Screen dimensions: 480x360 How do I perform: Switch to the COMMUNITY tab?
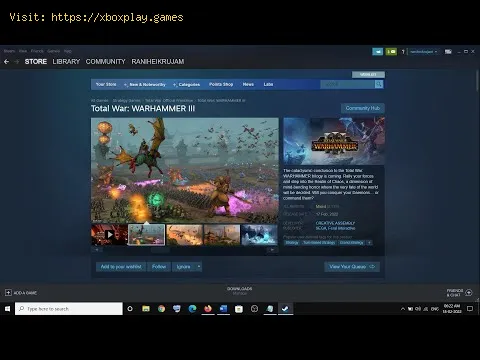pos(105,62)
